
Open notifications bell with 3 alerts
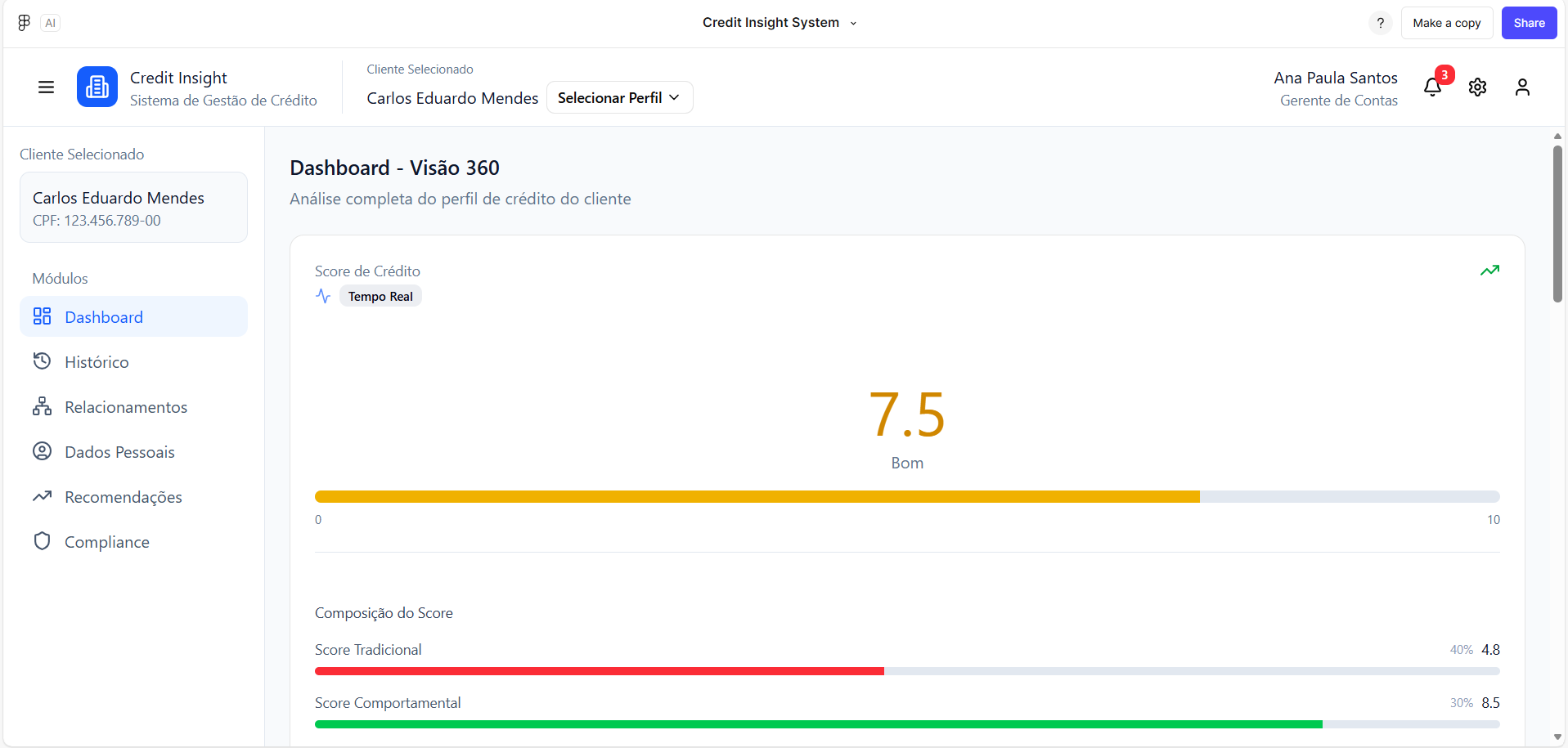coord(1433,87)
